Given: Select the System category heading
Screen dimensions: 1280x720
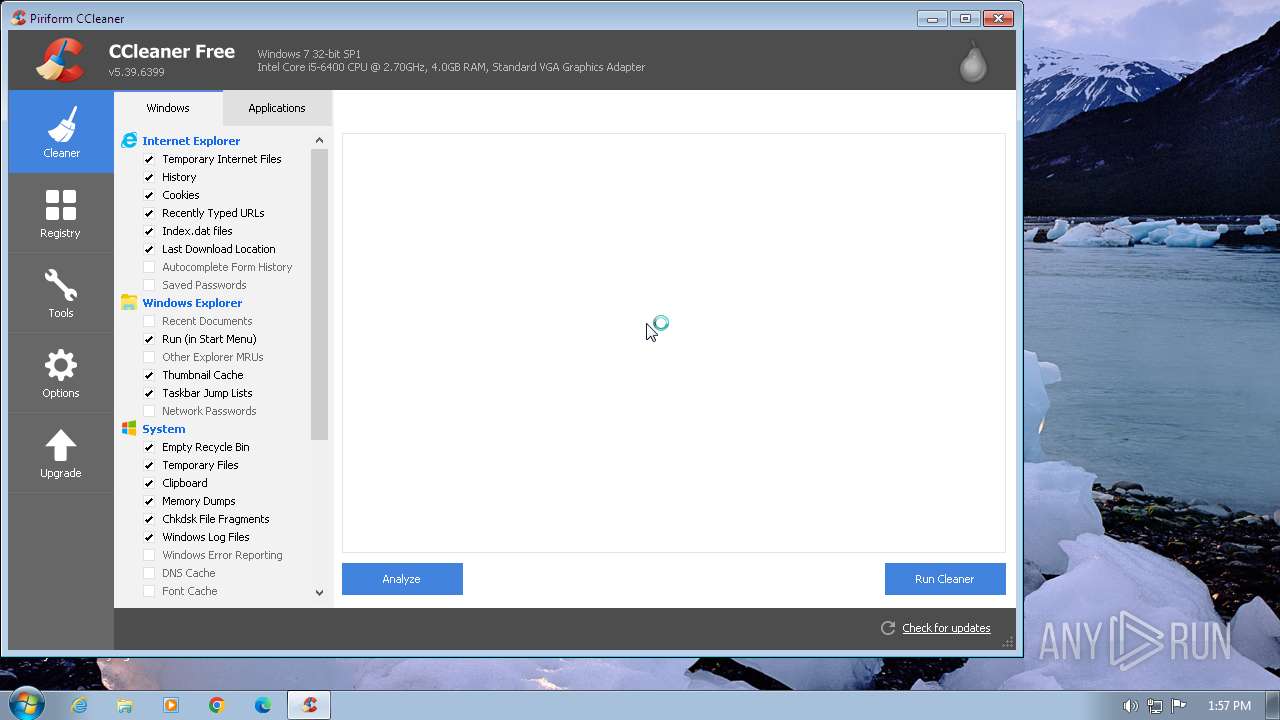Looking at the screenshot, I should click(164, 429).
